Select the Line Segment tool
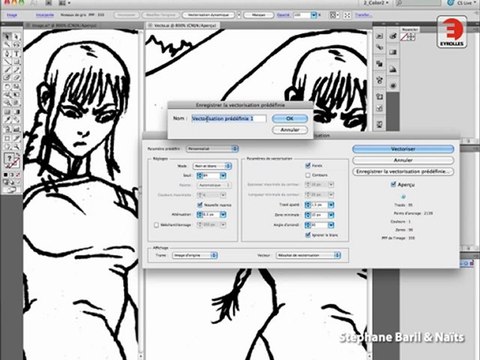This screenshot has height=360, width=480. (x=7, y=62)
